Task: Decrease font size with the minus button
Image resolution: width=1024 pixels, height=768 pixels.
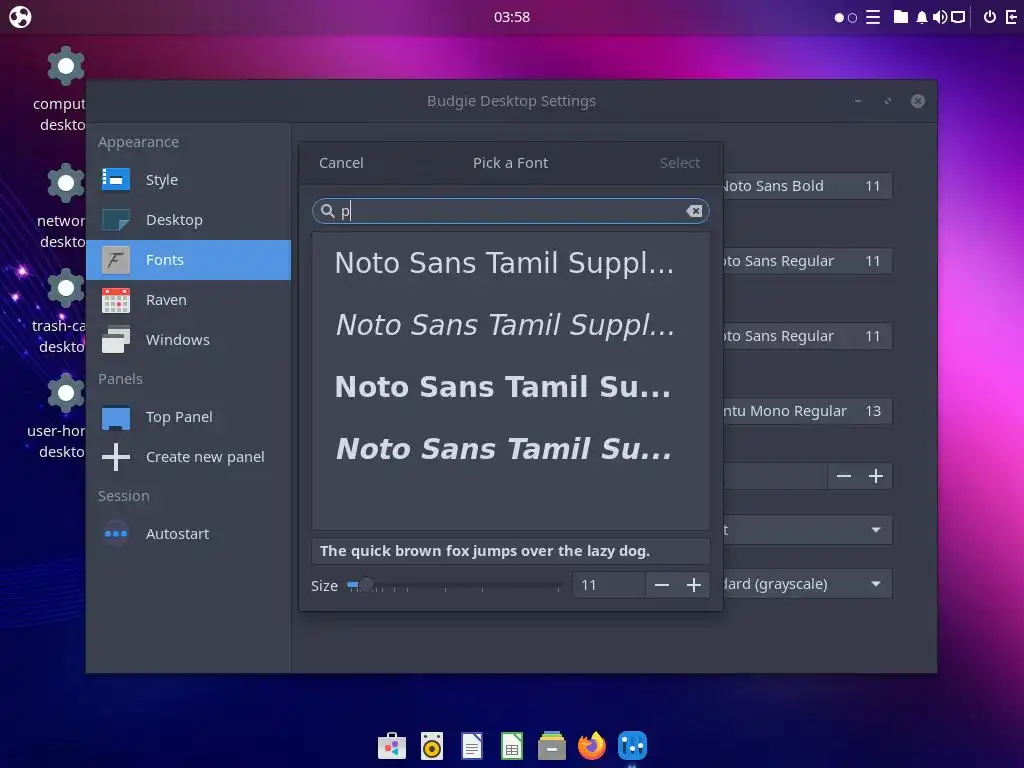Action: click(662, 585)
